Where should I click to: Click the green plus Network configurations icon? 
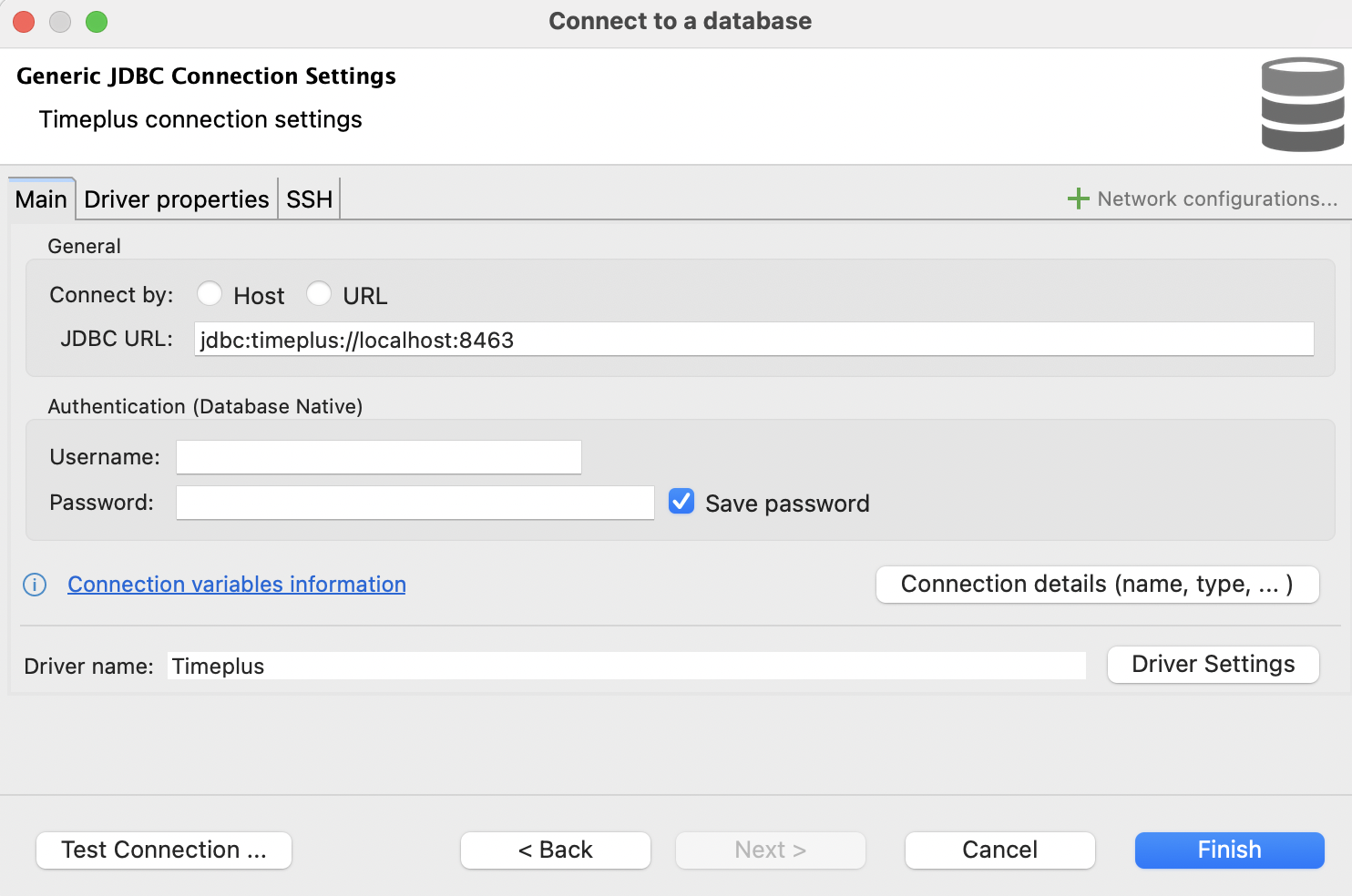tap(1078, 199)
